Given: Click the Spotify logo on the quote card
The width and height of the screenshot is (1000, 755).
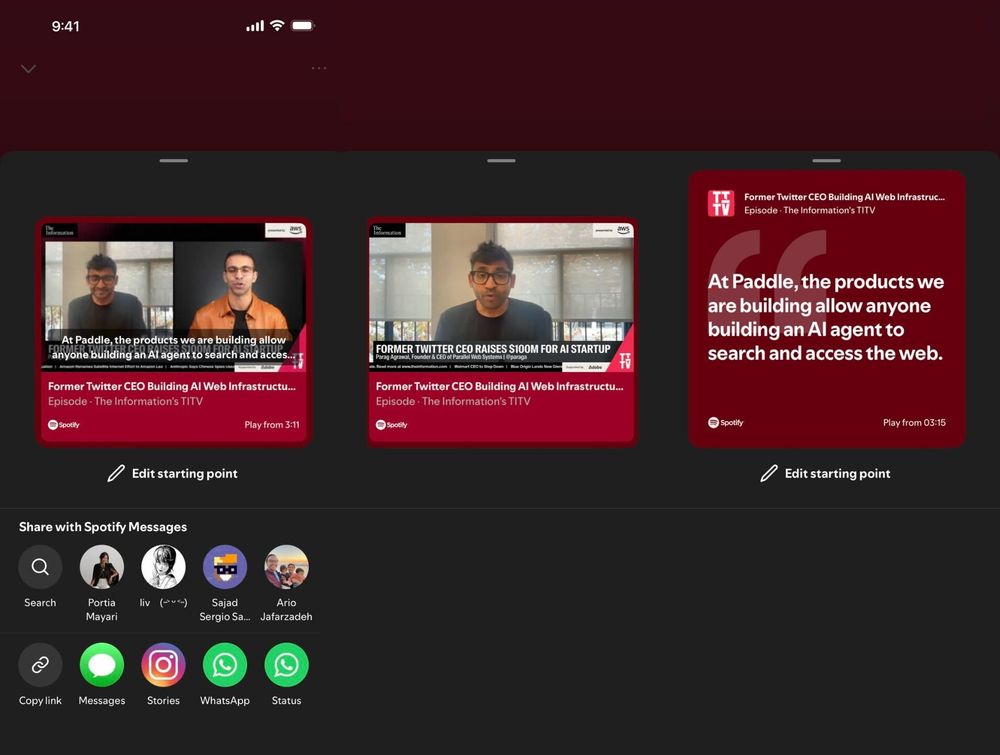Looking at the screenshot, I should (713, 422).
